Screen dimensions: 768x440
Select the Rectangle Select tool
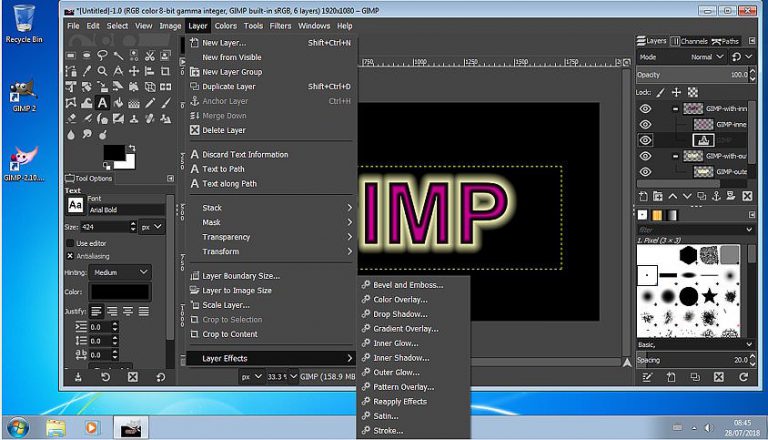71,55
